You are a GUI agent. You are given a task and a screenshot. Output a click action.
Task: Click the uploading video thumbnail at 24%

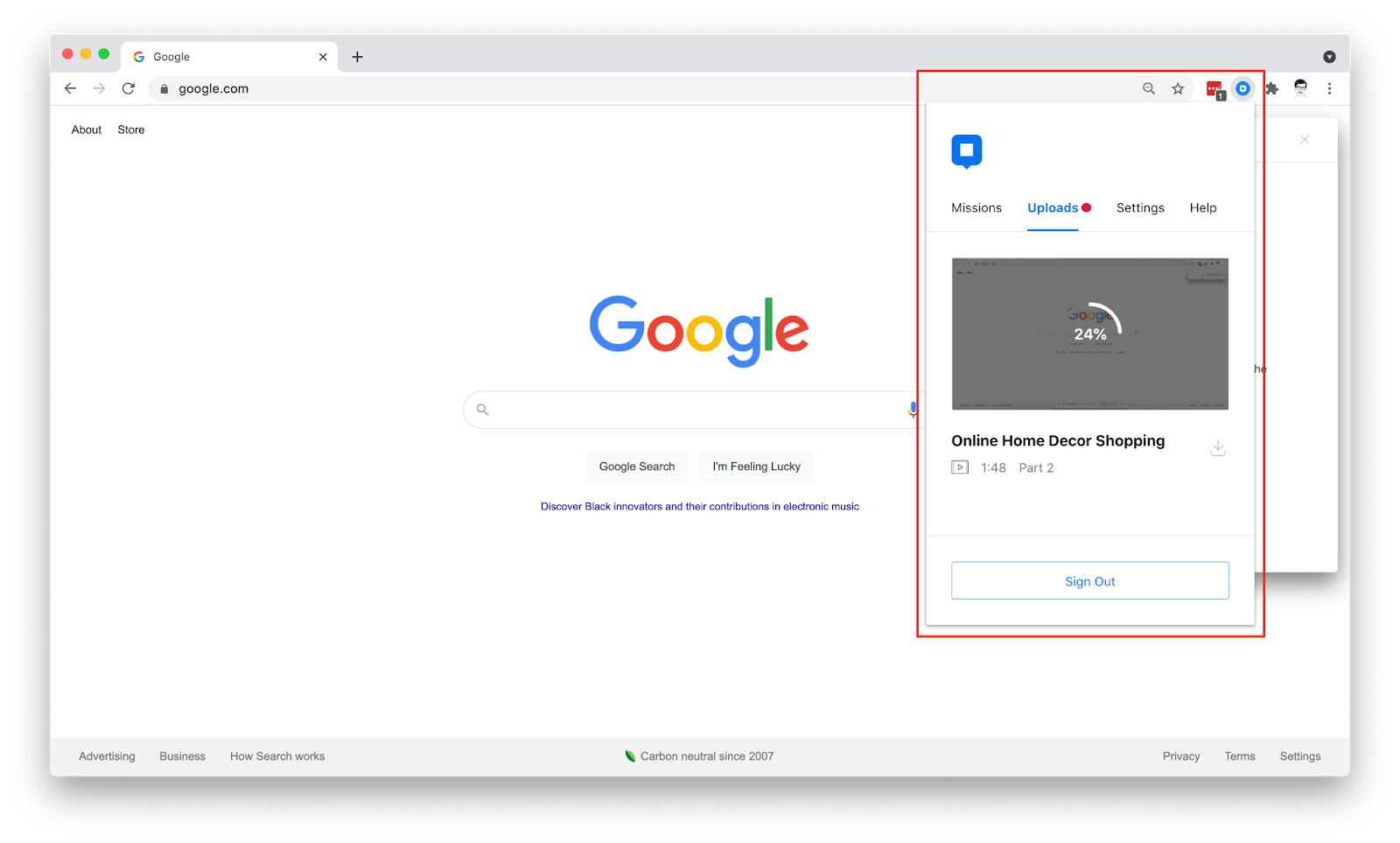pos(1090,334)
